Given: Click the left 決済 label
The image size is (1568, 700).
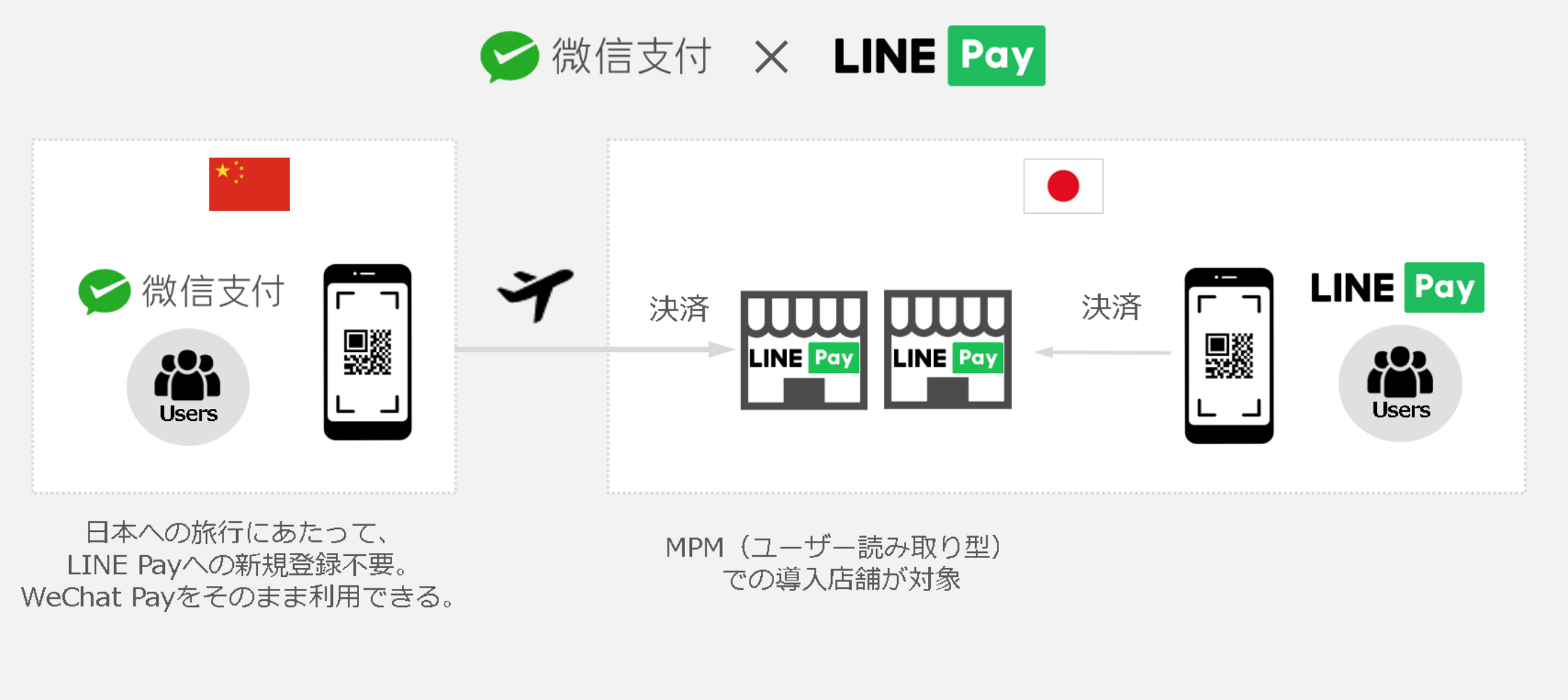Looking at the screenshot, I should [679, 309].
